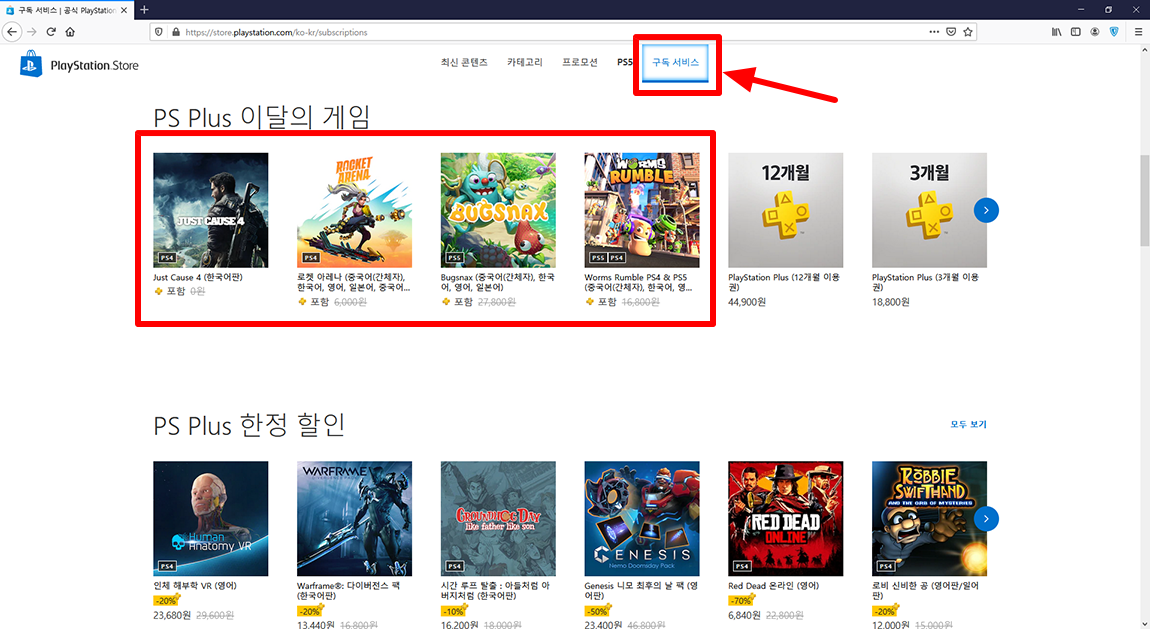Open the Firefox account icon

tap(1095, 32)
